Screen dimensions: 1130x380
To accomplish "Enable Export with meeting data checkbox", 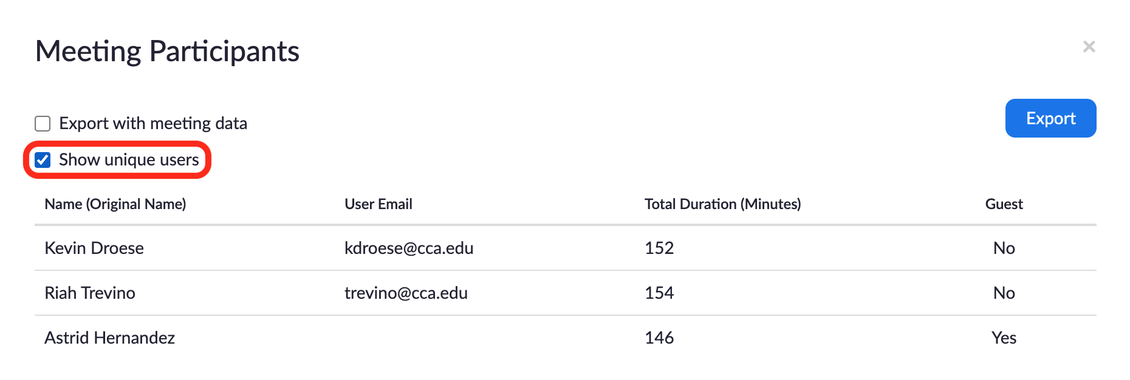I will [43, 123].
